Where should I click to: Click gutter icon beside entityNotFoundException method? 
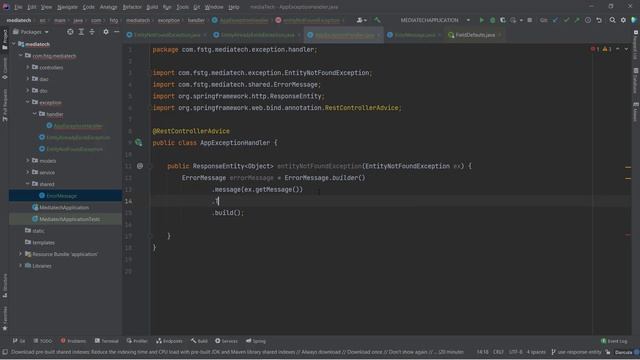point(140,166)
